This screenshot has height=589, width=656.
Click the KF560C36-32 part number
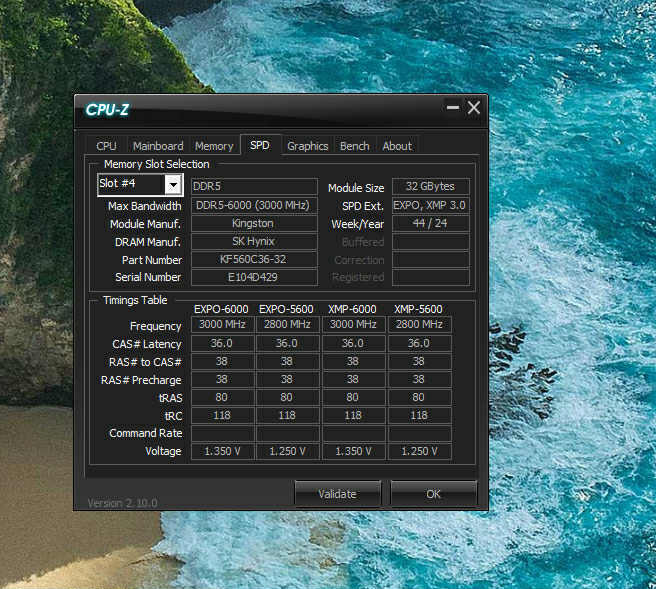254,259
